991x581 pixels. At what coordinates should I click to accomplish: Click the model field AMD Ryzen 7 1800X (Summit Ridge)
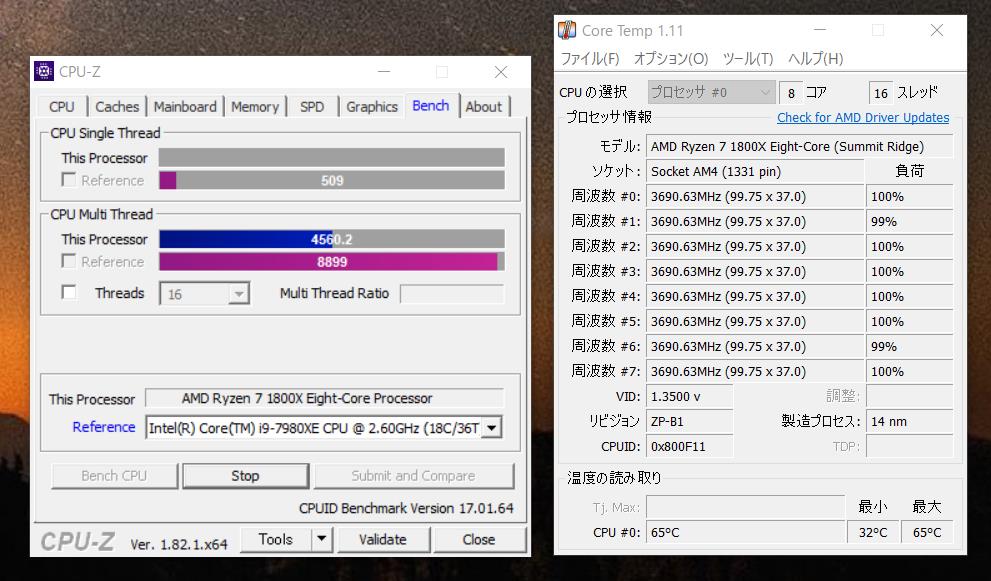pos(799,147)
